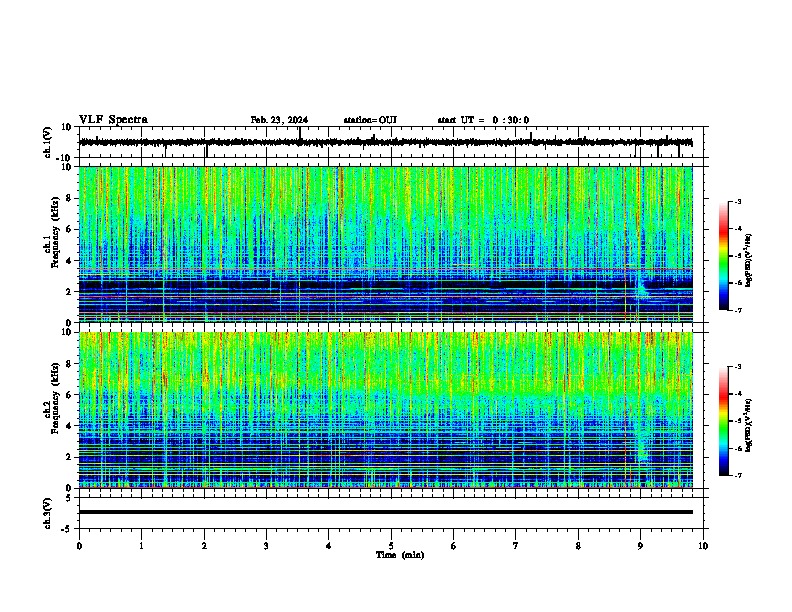Click the thick black ch.3 signal line
The height and width of the screenshot is (612, 792).
[x=386, y=512]
